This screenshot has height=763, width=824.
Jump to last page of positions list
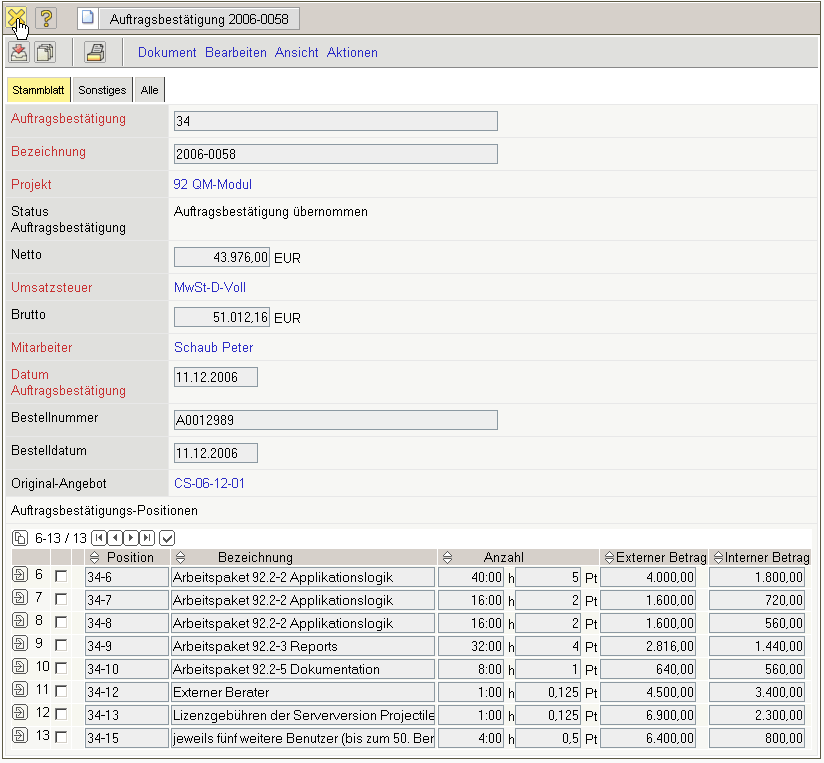coord(146,538)
